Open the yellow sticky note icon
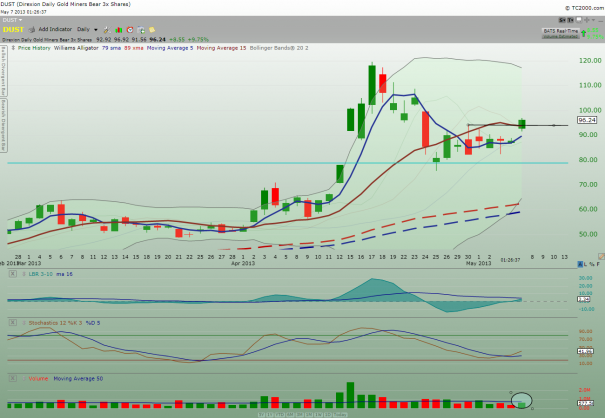605x418 pixels. pyautogui.click(x=152, y=30)
